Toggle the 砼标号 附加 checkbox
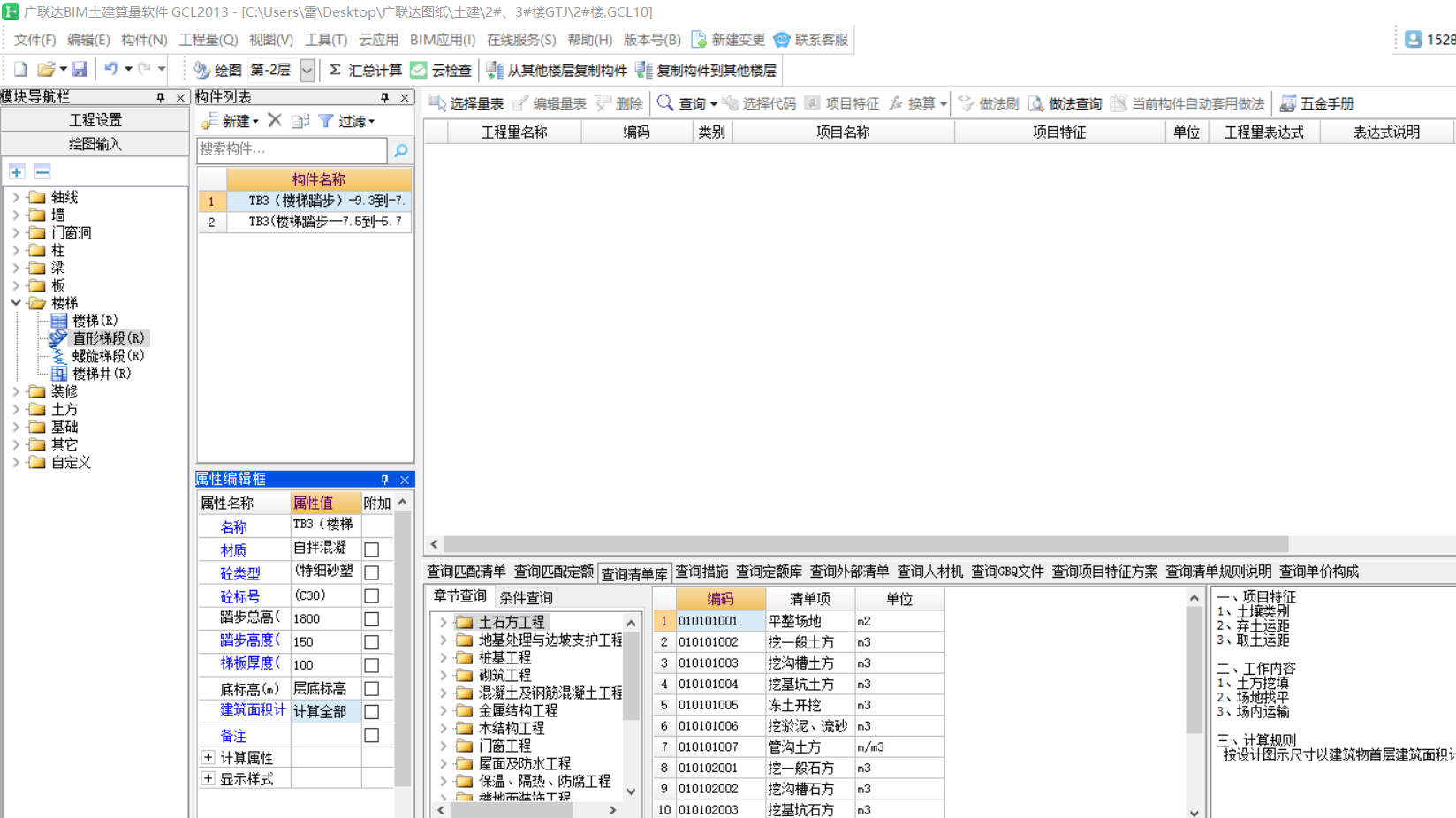1456x818 pixels. tap(372, 596)
